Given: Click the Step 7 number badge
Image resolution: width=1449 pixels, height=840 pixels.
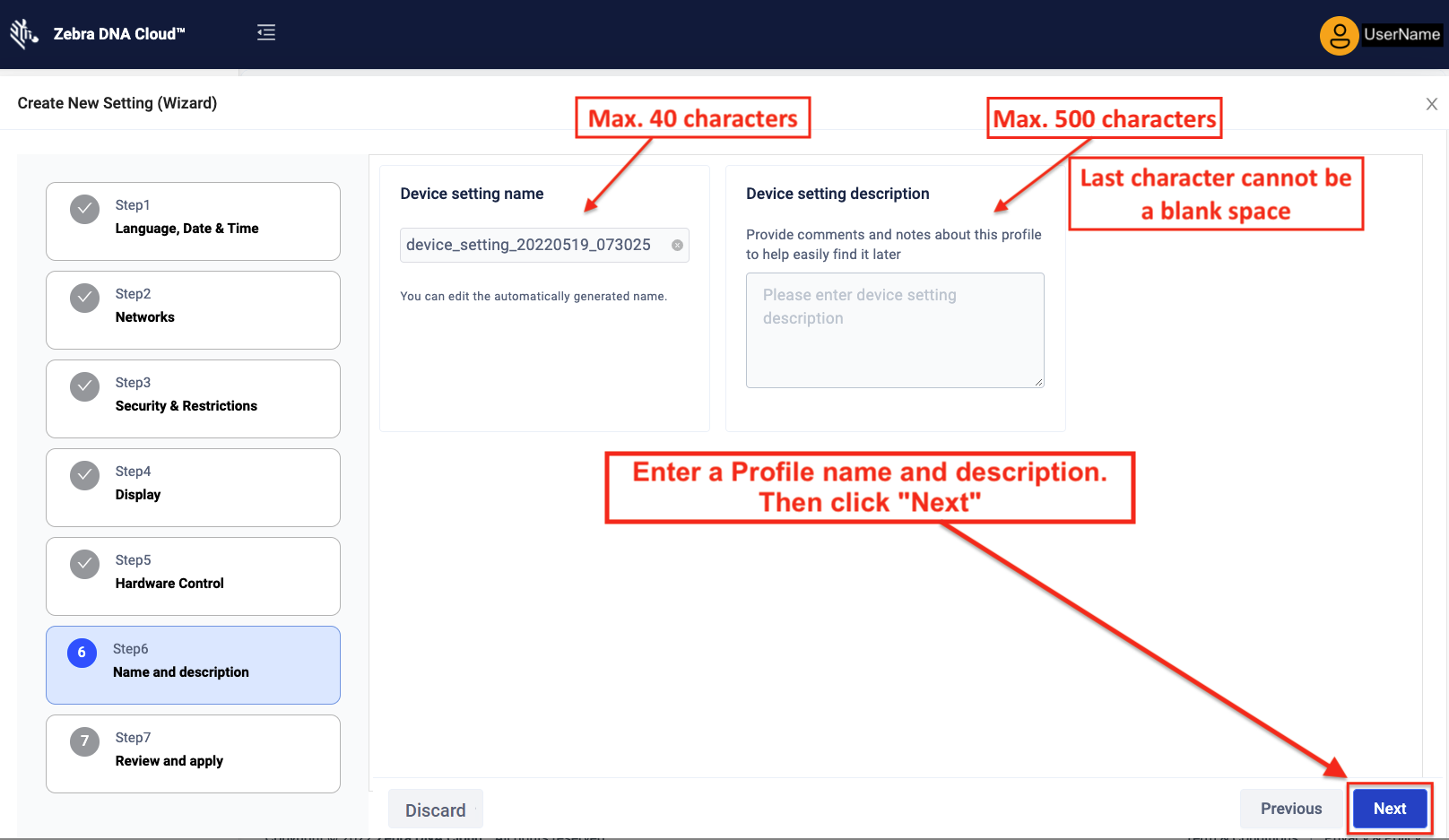Looking at the screenshot, I should tap(85, 741).
